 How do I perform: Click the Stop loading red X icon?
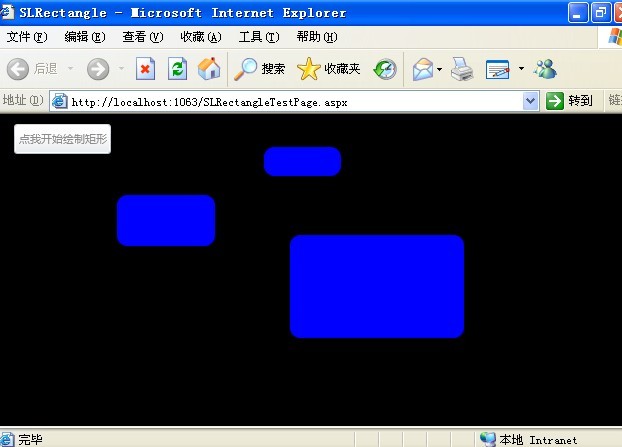click(x=145, y=69)
